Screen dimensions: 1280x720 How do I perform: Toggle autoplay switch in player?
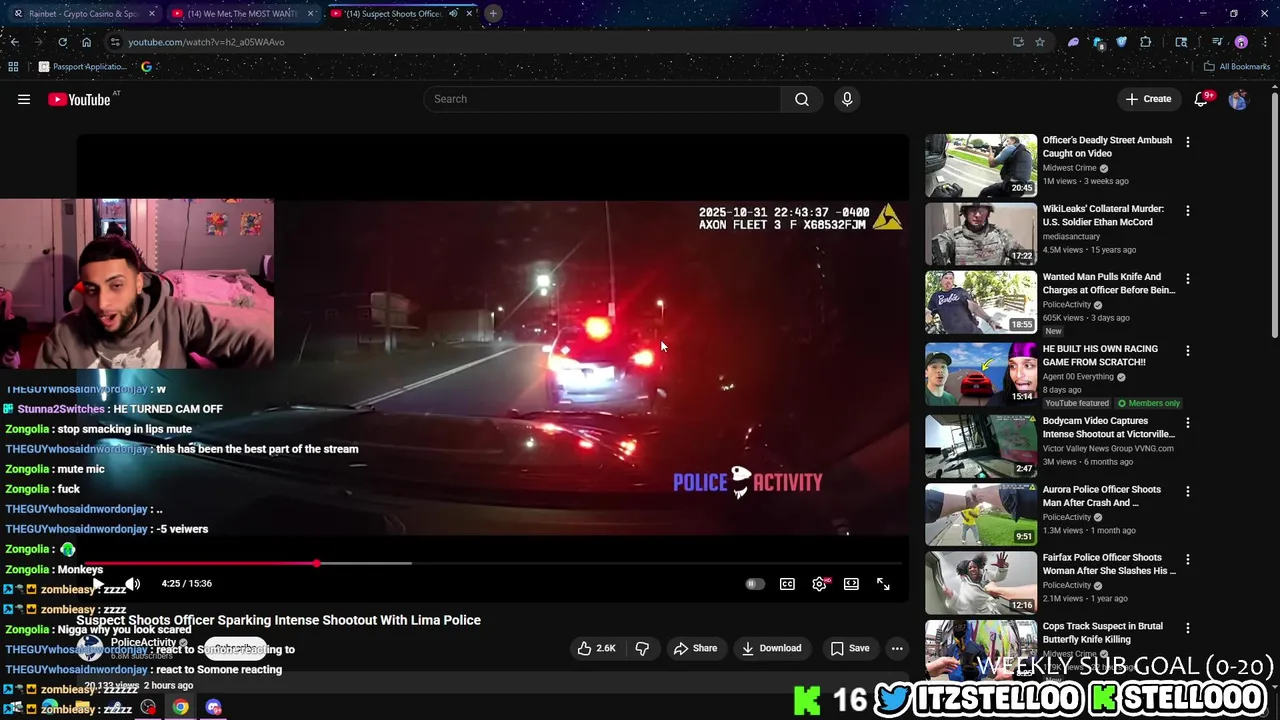pyautogui.click(x=755, y=584)
